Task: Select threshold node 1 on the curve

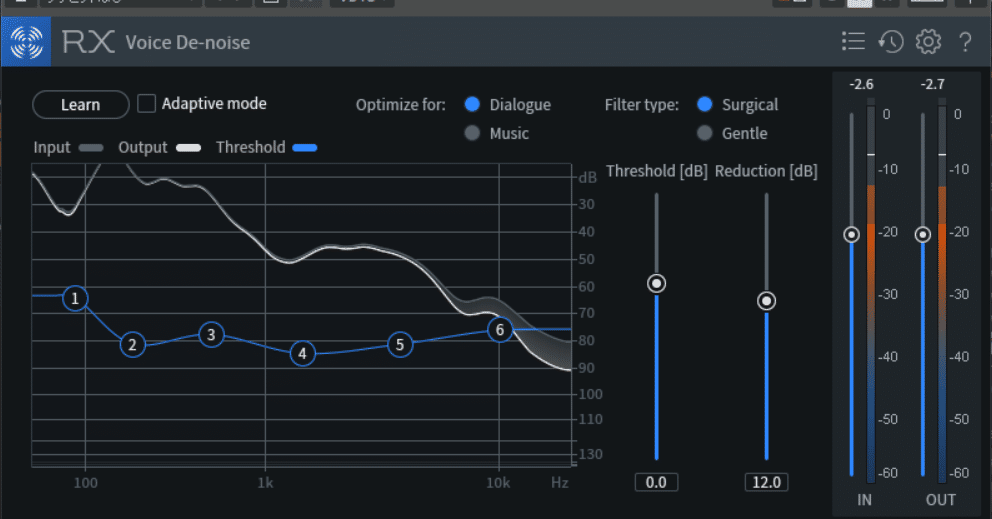Action: pos(75,298)
